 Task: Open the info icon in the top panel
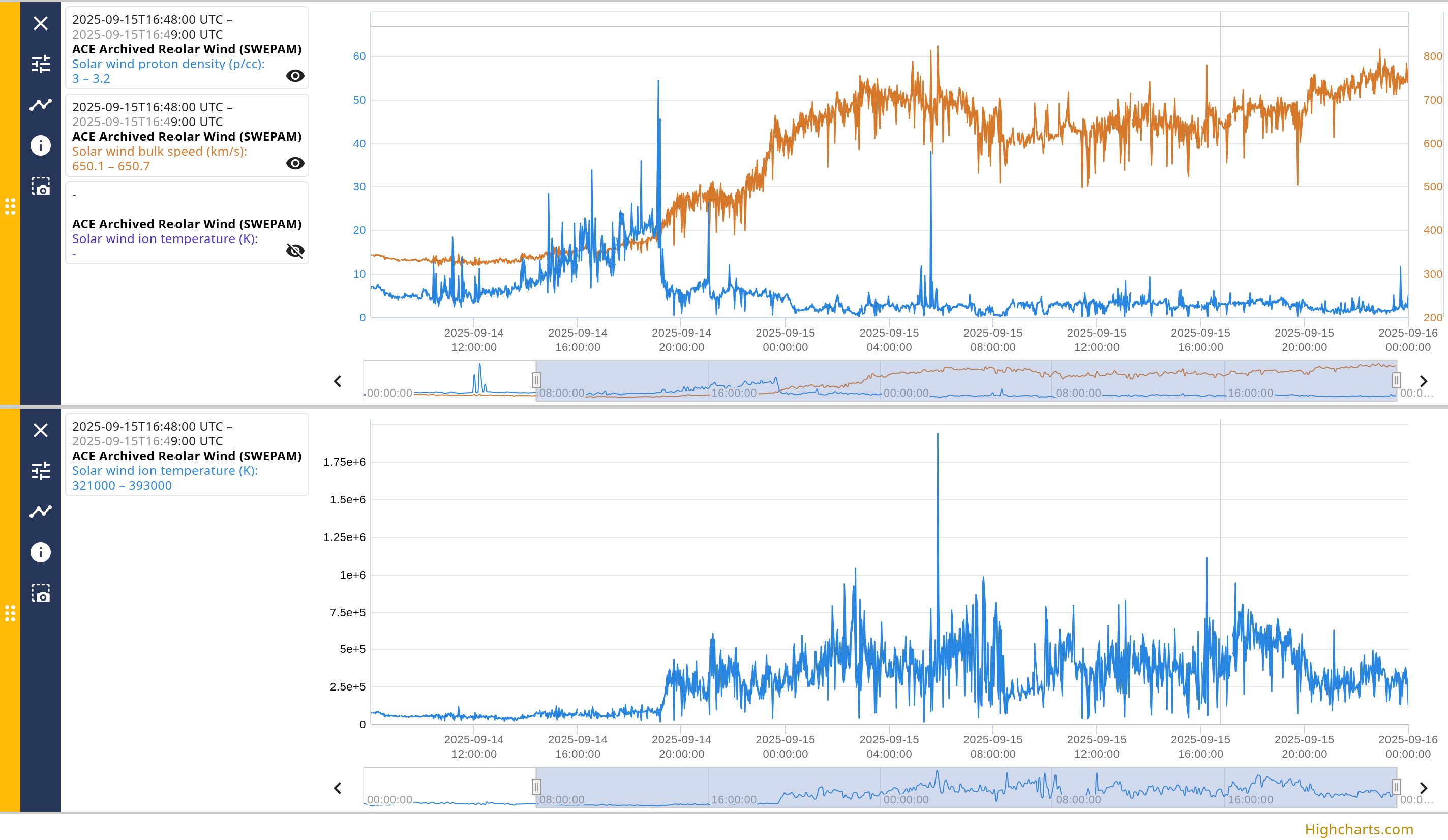(x=40, y=145)
